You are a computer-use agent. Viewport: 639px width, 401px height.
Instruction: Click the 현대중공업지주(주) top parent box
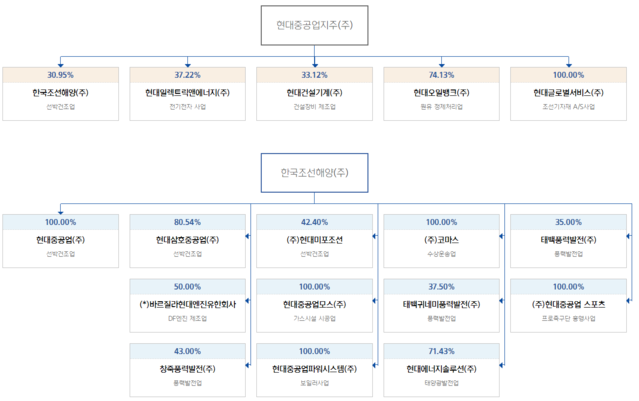coord(314,25)
